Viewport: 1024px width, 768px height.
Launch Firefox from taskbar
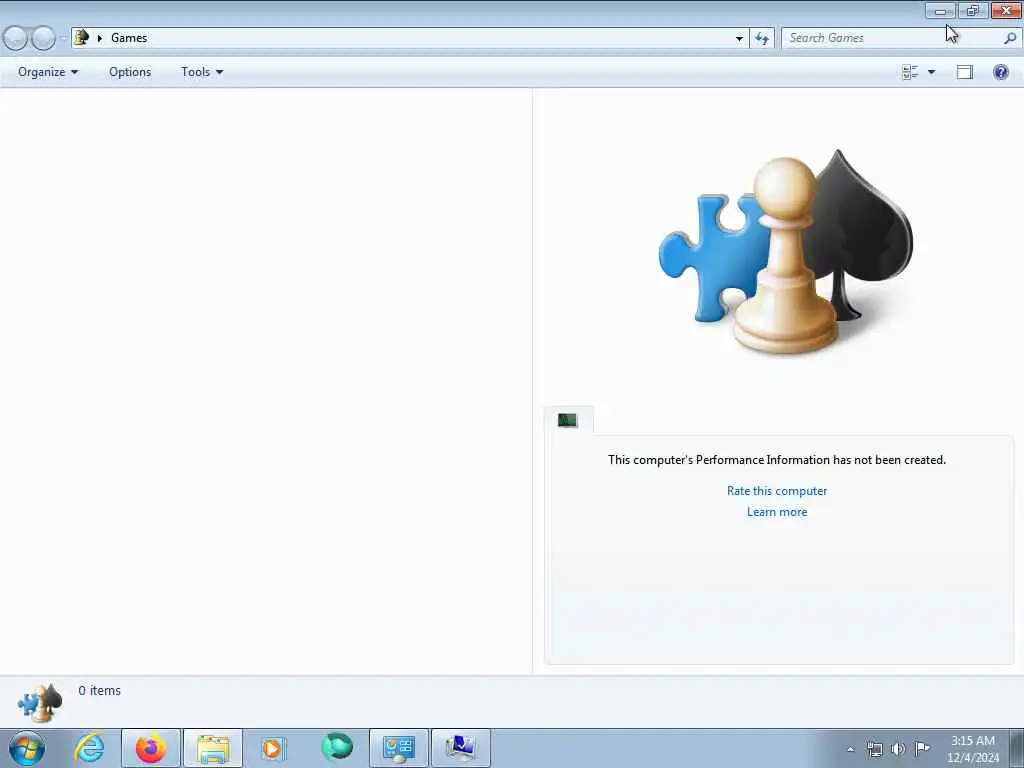151,748
